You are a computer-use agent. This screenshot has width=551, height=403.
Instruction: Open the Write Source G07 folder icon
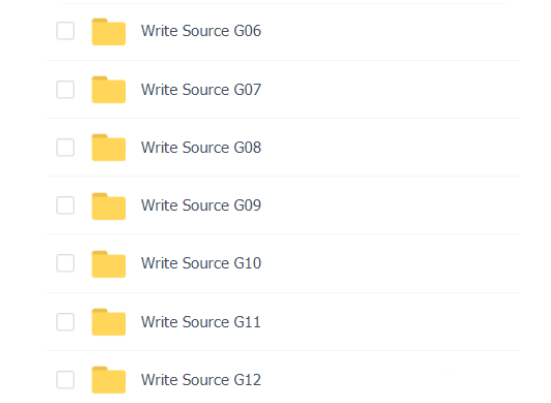click(109, 90)
